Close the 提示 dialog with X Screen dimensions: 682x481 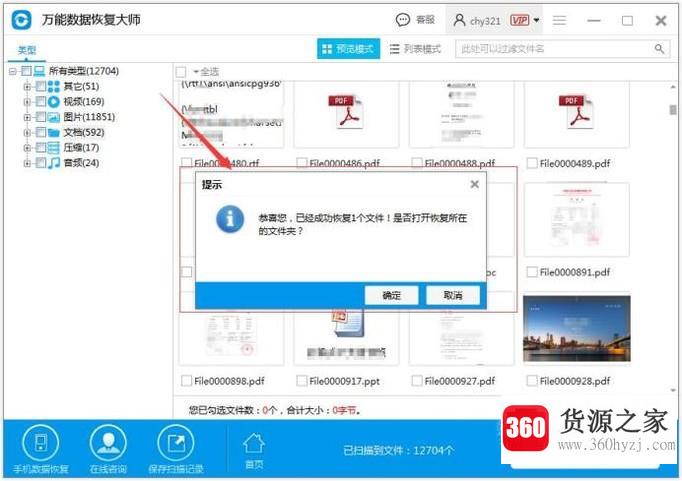475,184
